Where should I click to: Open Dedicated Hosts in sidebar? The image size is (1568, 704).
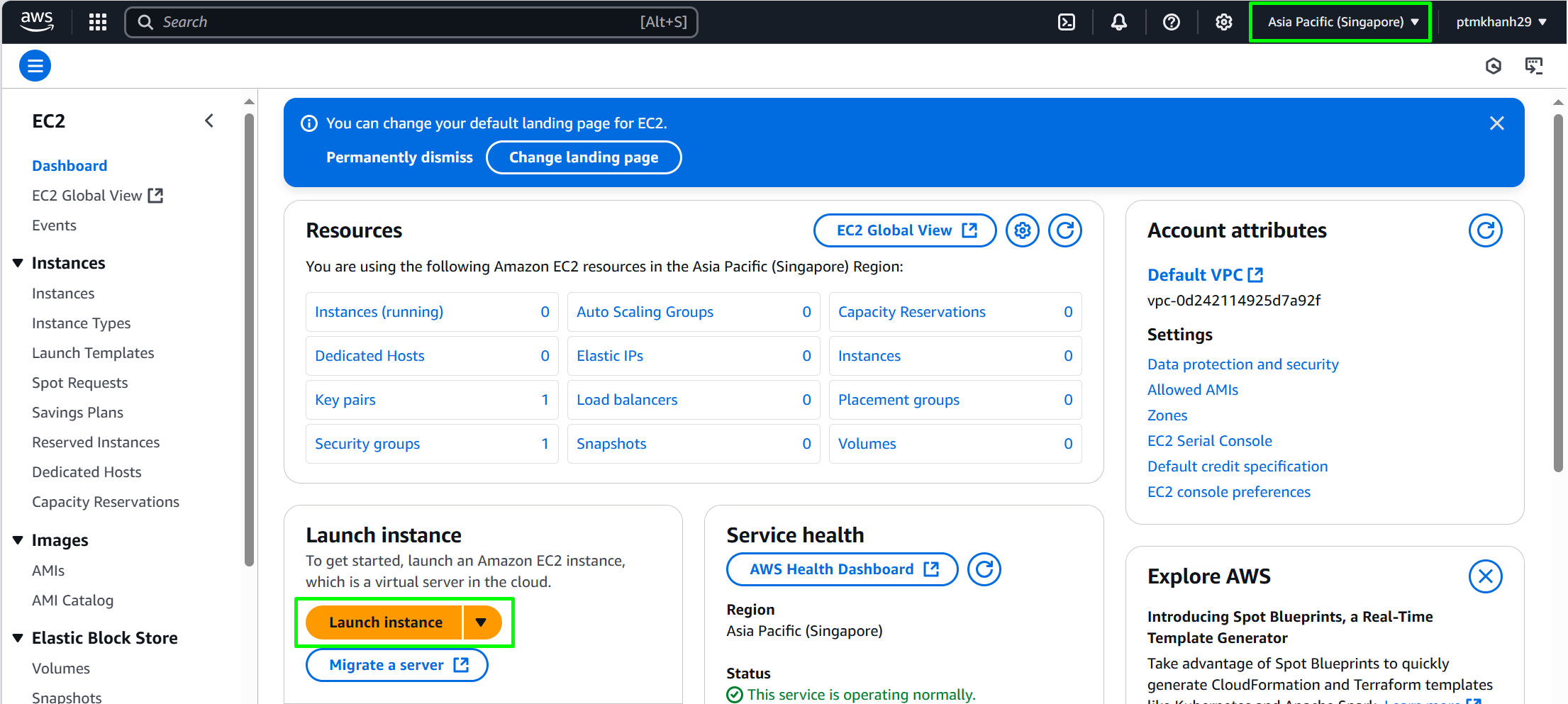coord(87,472)
